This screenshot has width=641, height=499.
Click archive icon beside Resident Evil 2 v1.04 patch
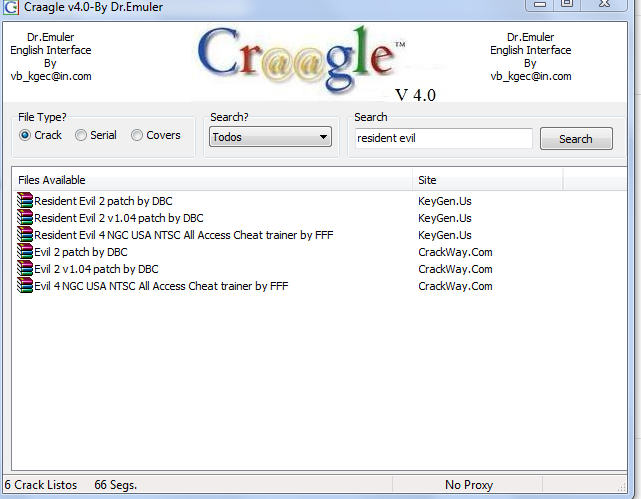coord(25,218)
